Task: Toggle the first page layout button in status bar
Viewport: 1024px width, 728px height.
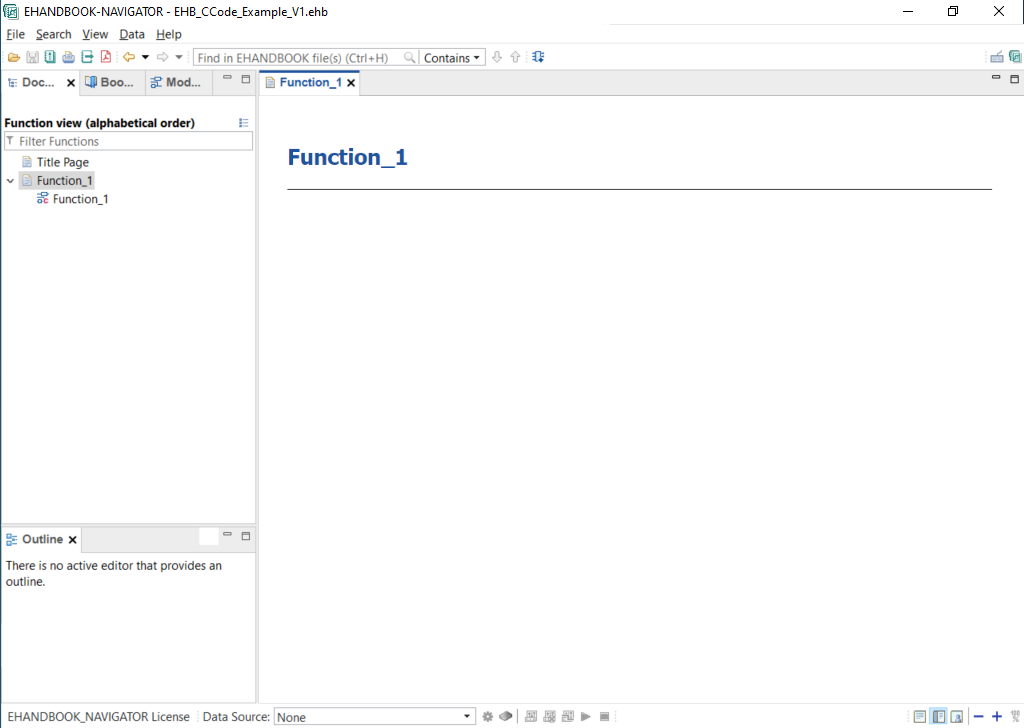Action: (x=920, y=716)
